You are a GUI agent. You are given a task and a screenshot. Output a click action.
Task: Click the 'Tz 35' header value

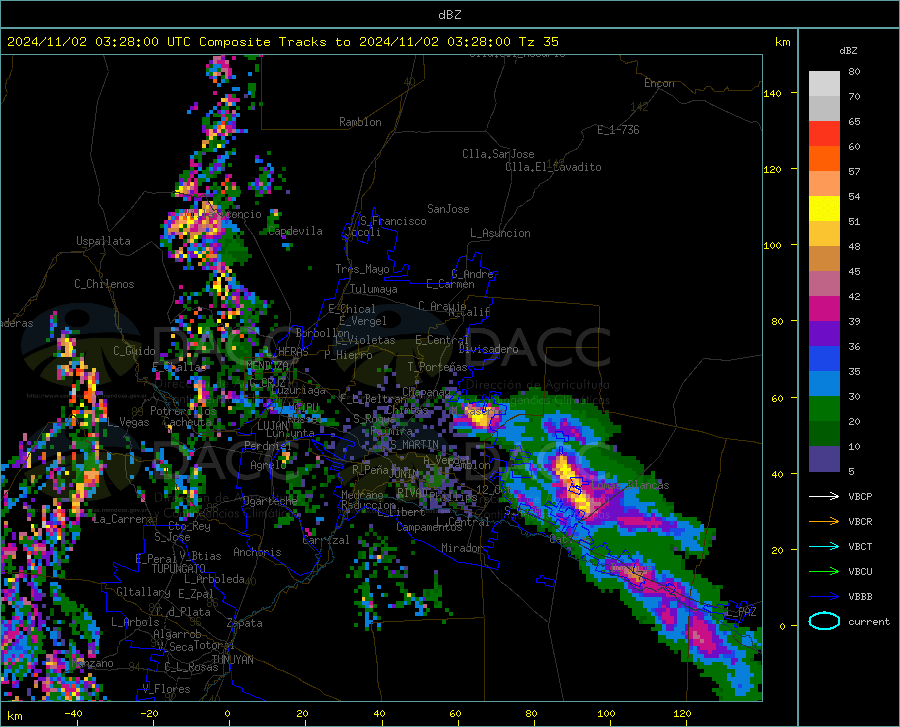538,42
